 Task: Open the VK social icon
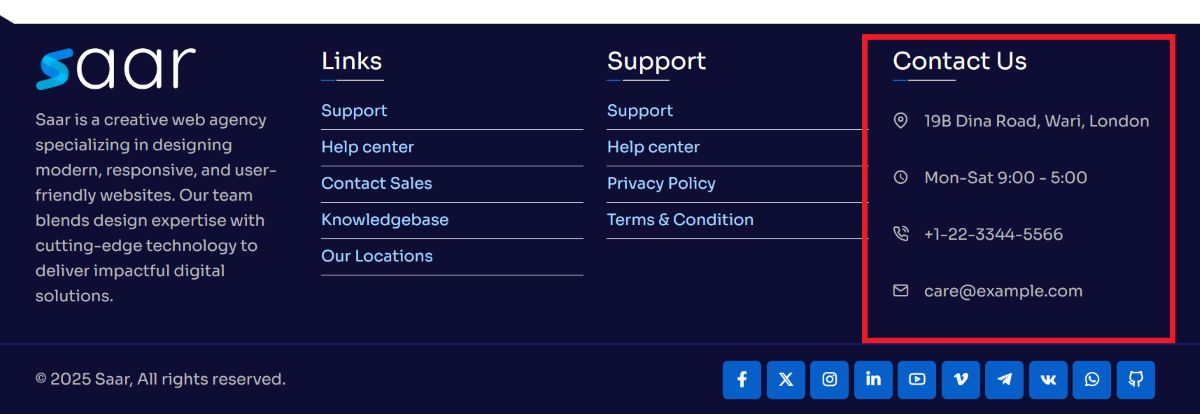(1048, 380)
